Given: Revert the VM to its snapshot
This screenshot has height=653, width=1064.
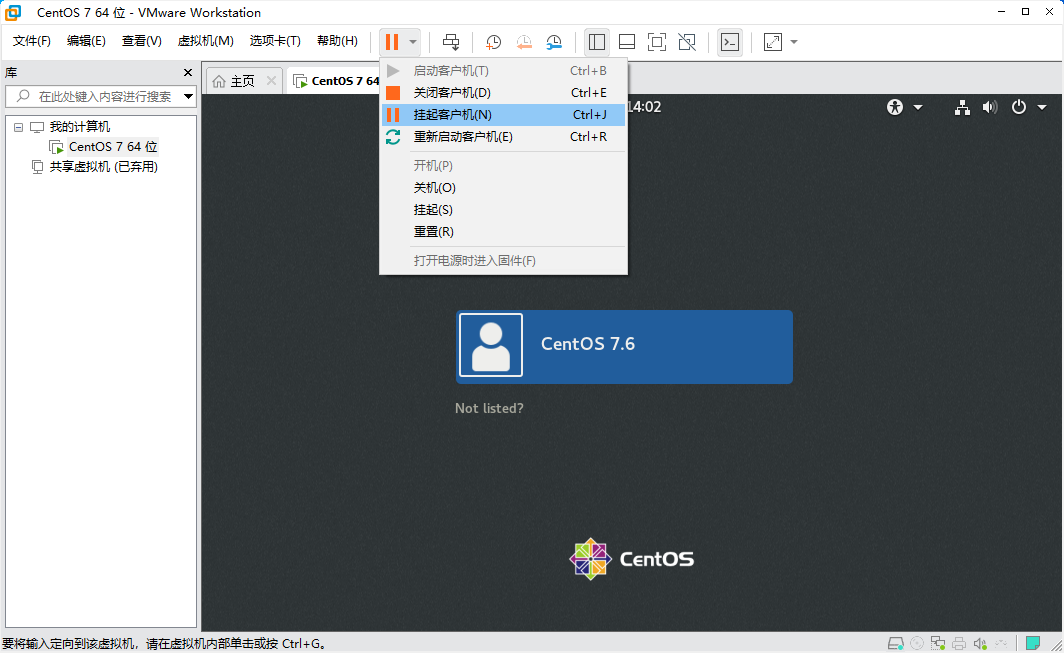Looking at the screenshot, I should pyautogui.click(x=524, y=42).
